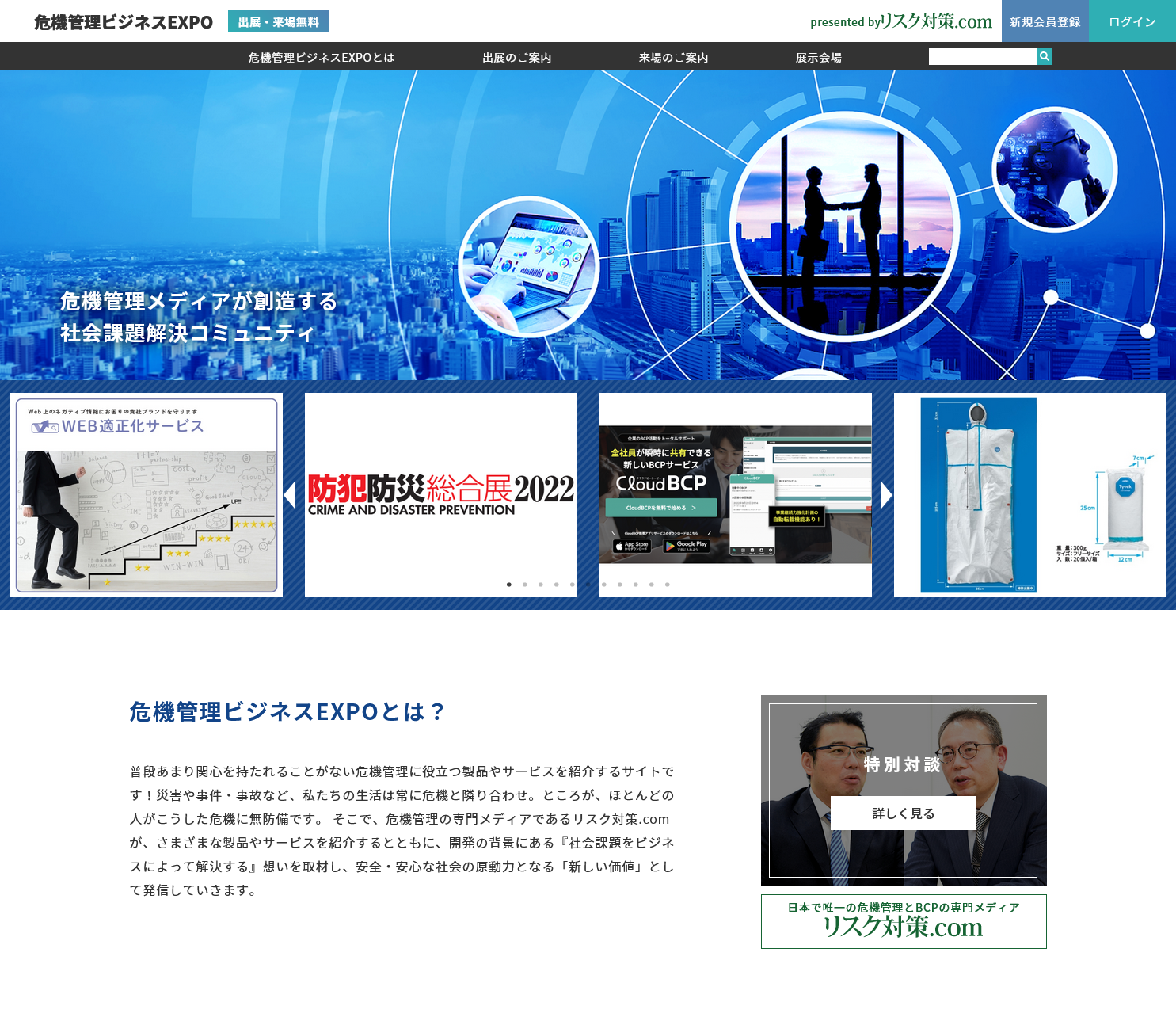Viewport: 1176px width, 1021px height.
Task: Select the first carousel pagination dot
Action: tap(509, 585)
